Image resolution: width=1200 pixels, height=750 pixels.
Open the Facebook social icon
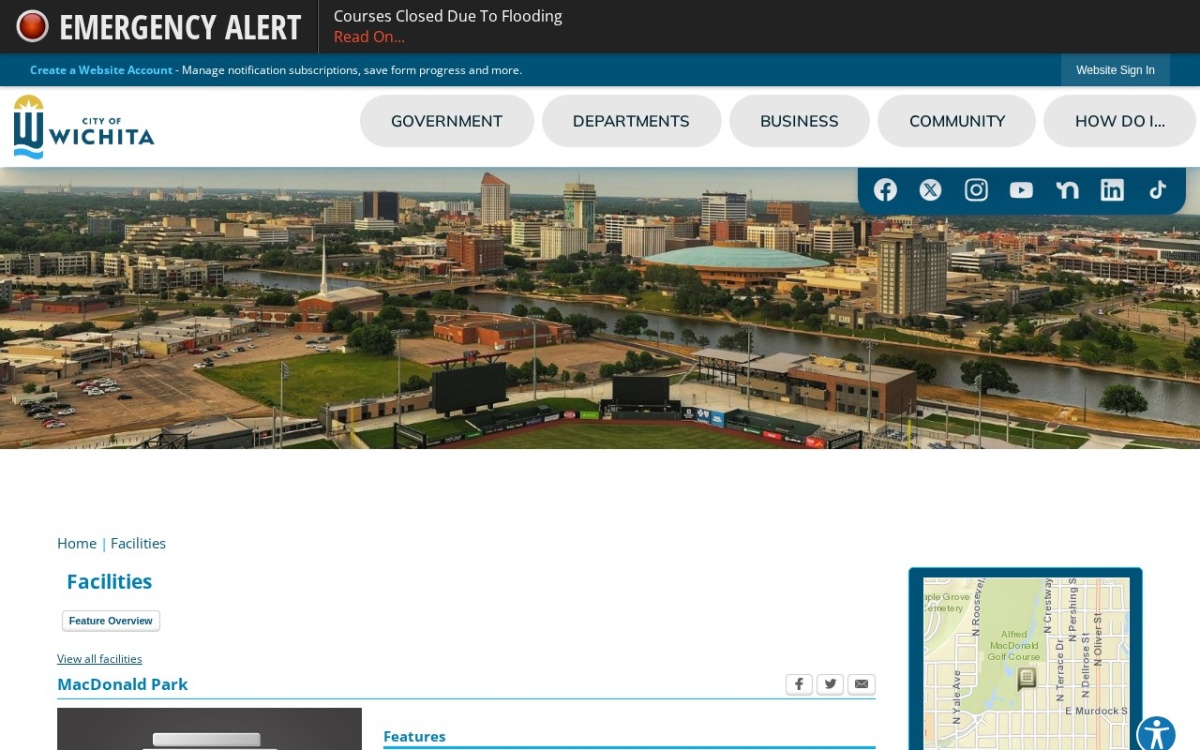coord(885,190)
